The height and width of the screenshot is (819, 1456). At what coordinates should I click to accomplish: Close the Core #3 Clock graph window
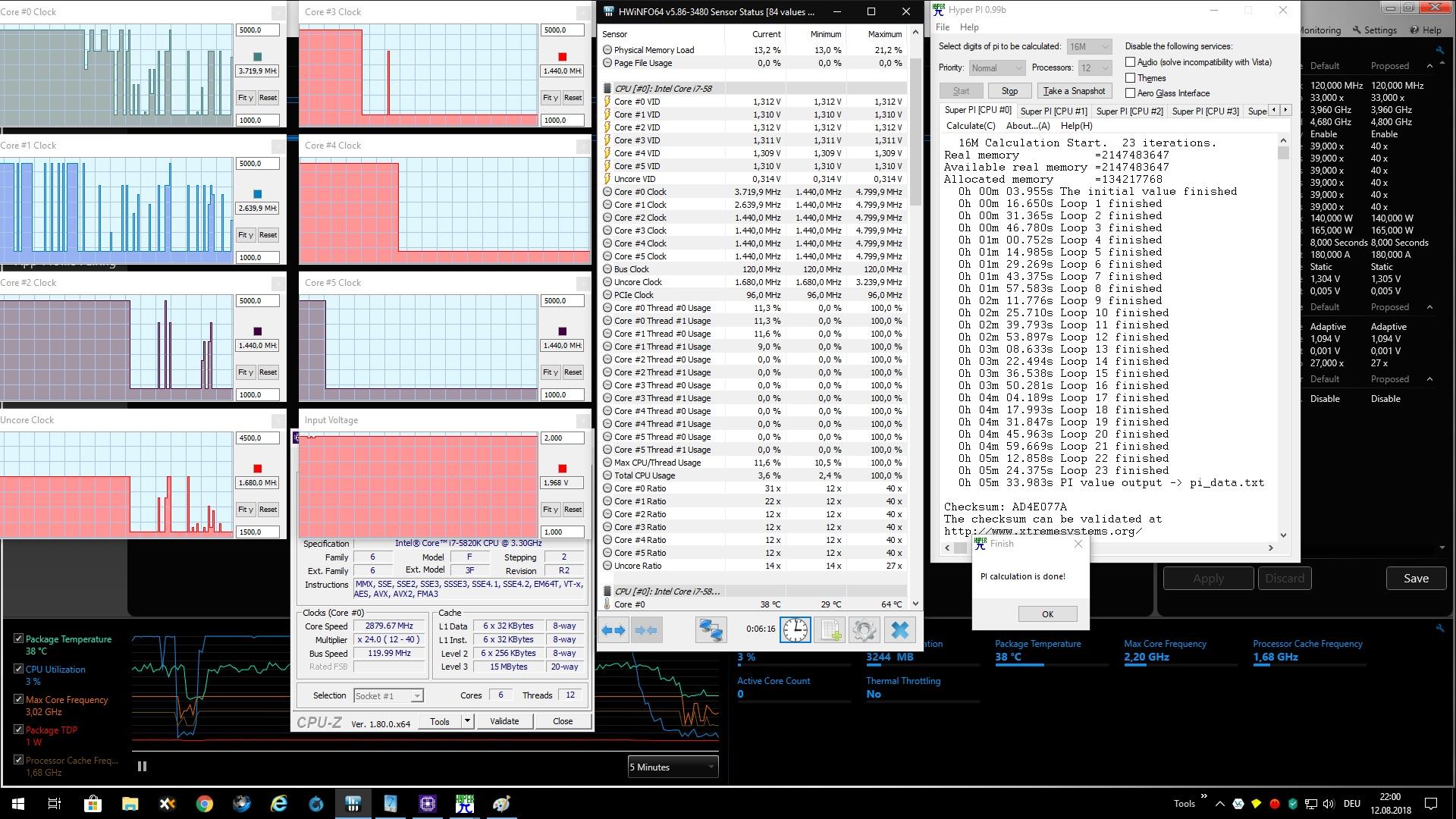point(583,12)
